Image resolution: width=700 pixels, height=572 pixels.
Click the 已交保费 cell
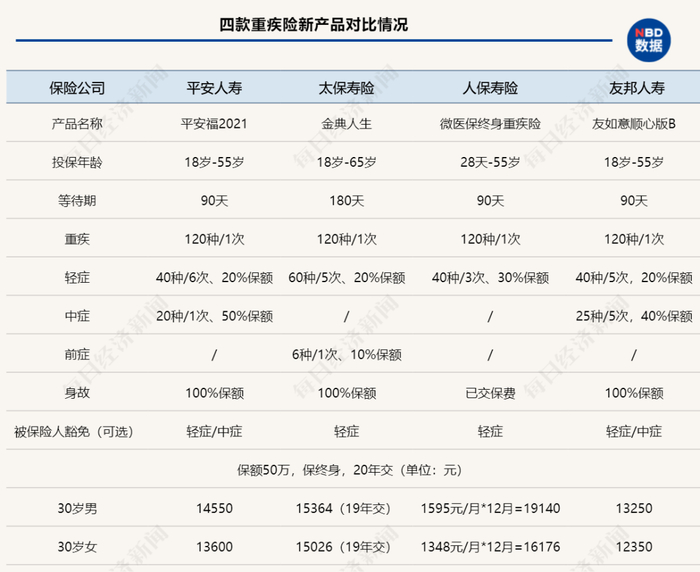tap(490, 393)
